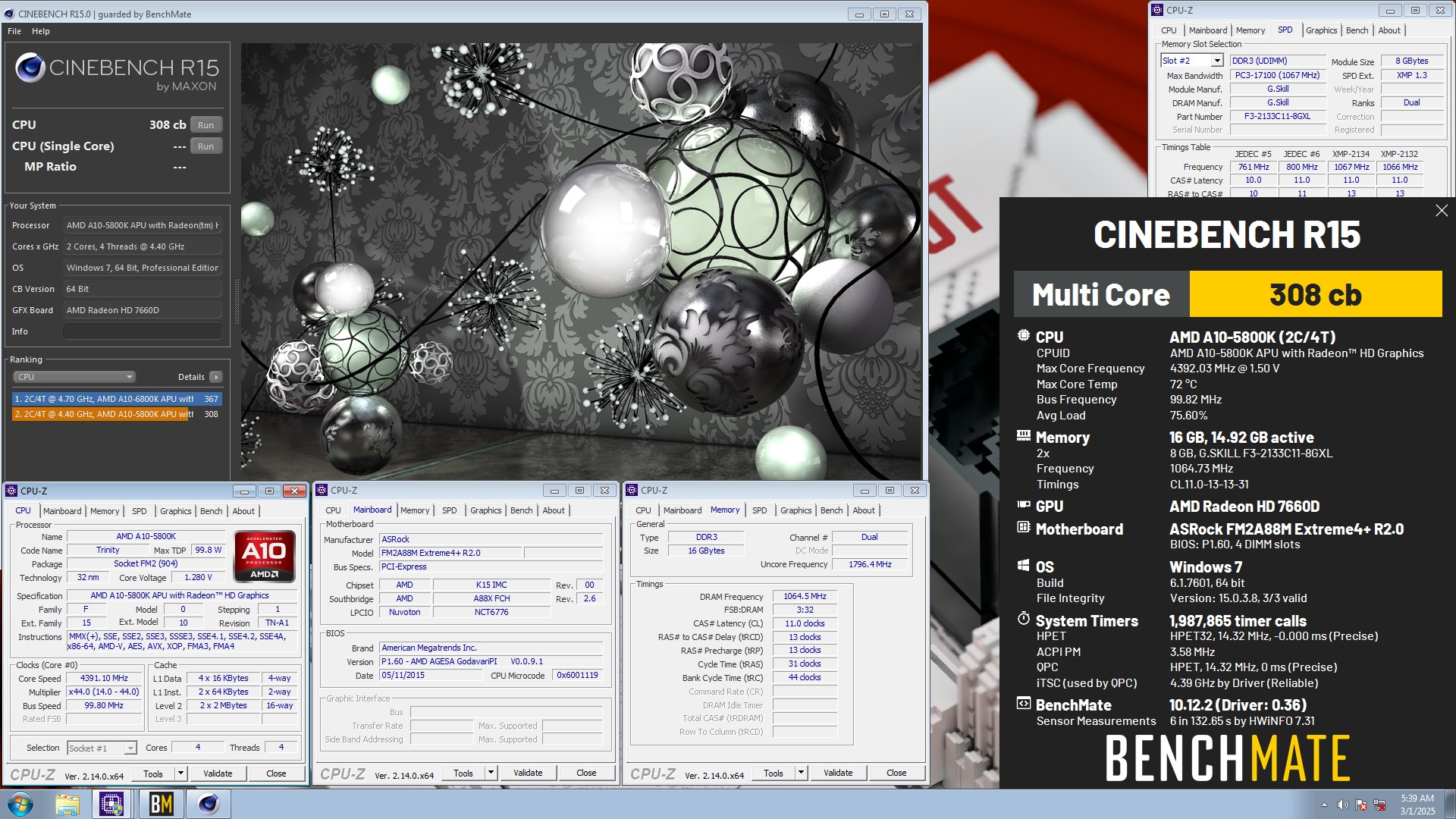Click GFX Board AMD Radeon HD 7660D

pos(143,310)
